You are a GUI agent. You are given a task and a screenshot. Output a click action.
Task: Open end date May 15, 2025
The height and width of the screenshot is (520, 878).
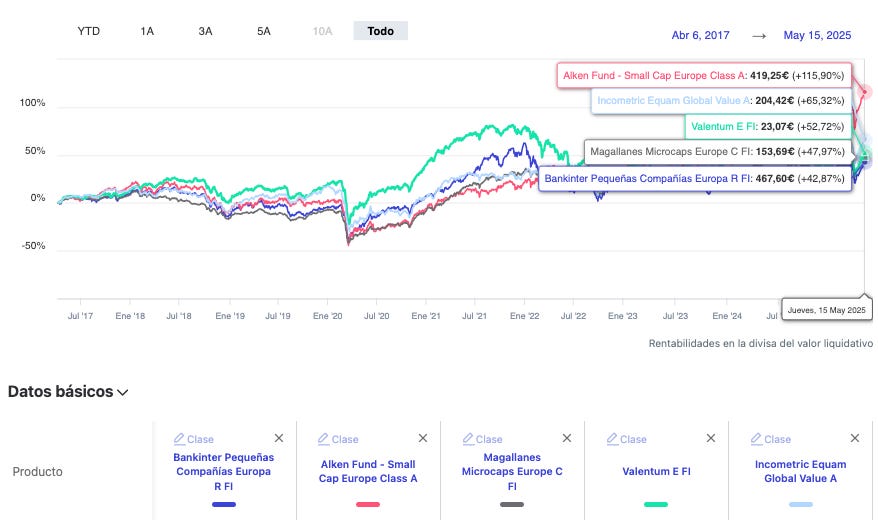[x=817, y=35]
